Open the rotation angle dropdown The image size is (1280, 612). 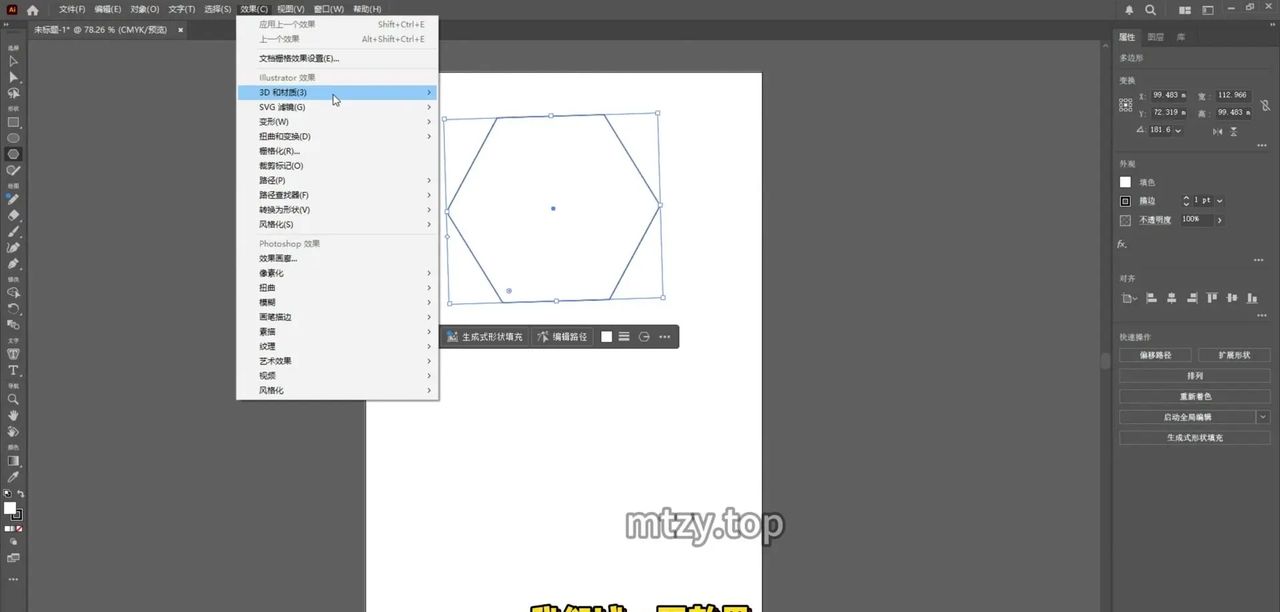coord(1178,131)
